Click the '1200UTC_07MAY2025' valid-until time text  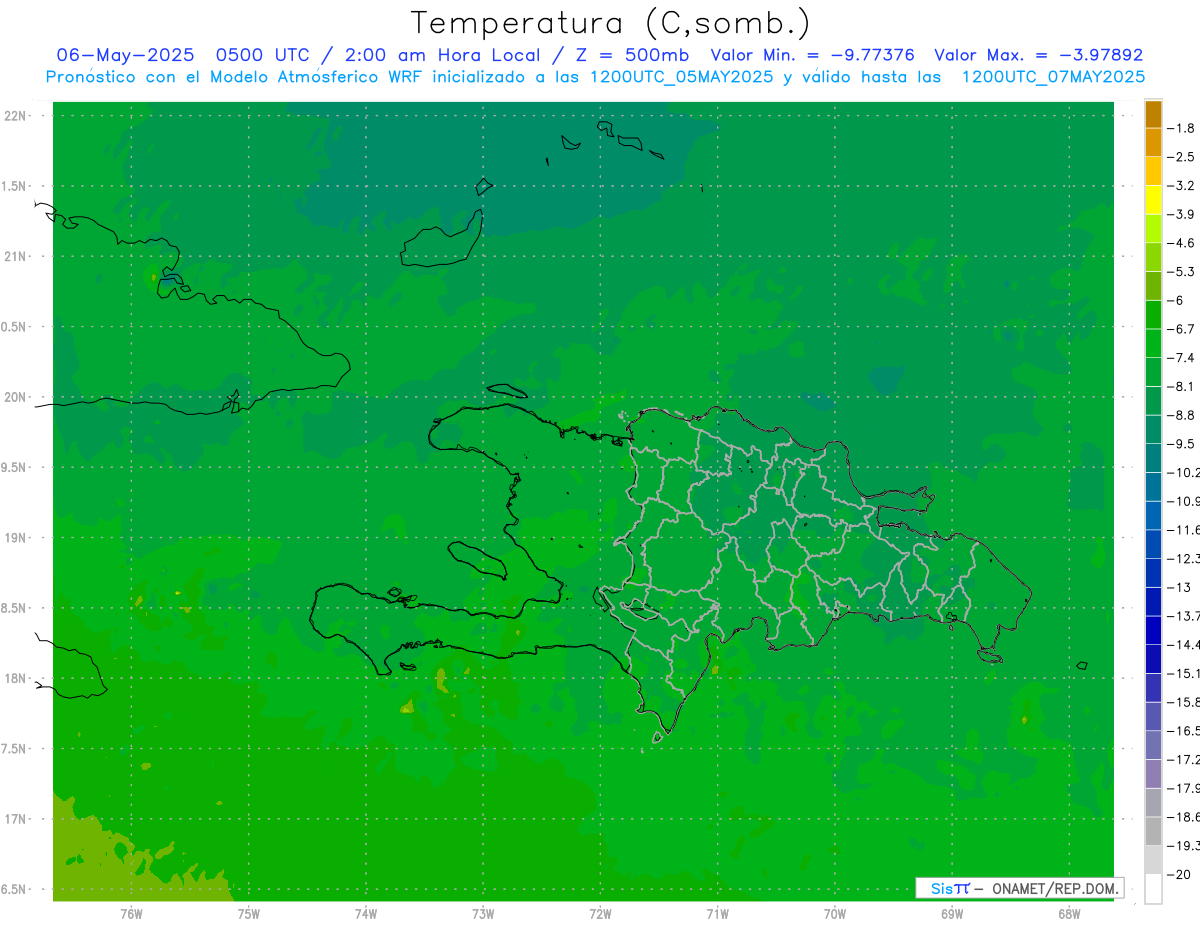[1053, 77]
